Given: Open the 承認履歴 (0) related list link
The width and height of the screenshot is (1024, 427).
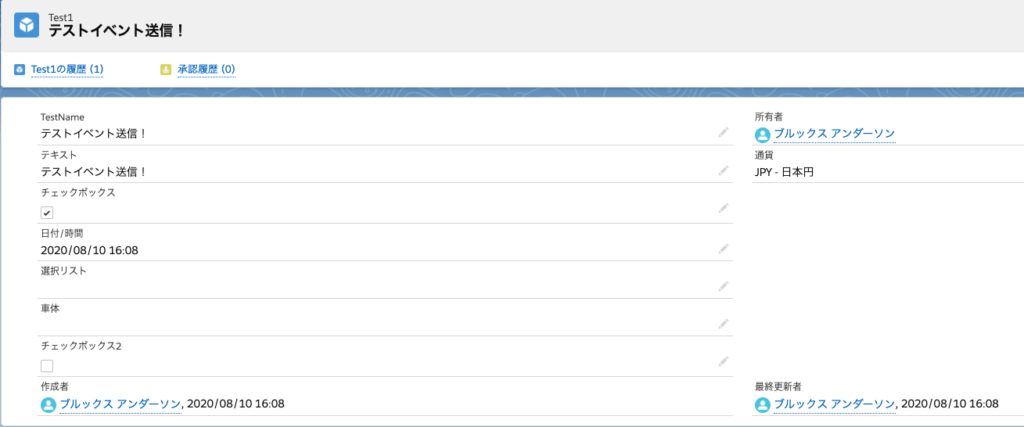Looking at the screenshot, I should tap(206, 69).
